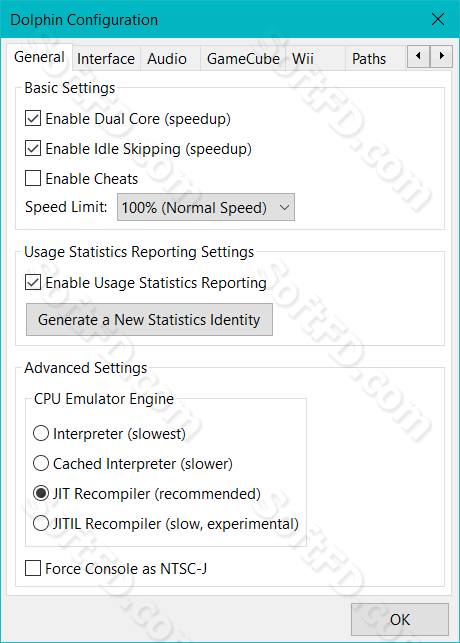Screen dimensions: 460x643
Task: Uncheck Enable Usage Statistics Reporting
Action: coord(33,283)
